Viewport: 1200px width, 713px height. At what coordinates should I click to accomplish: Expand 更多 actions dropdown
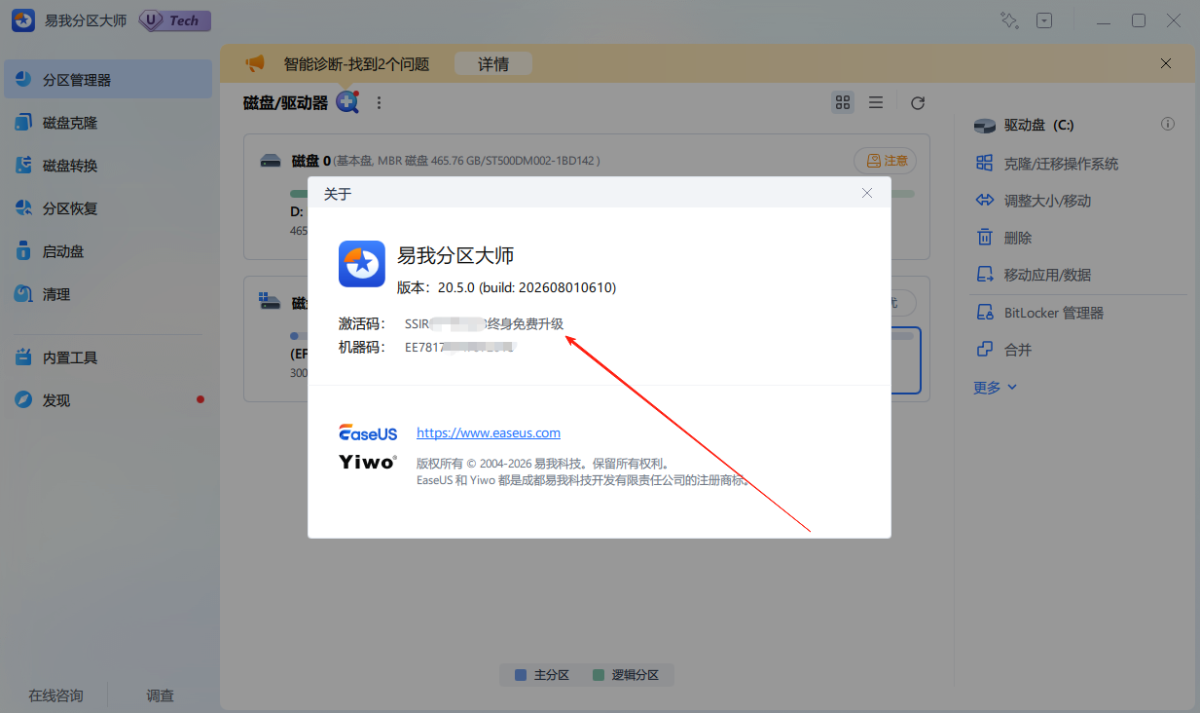995,387
